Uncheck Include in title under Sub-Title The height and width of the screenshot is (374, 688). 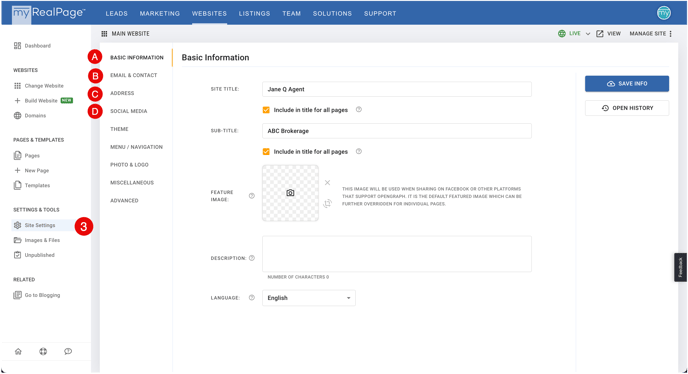(266, 151)
